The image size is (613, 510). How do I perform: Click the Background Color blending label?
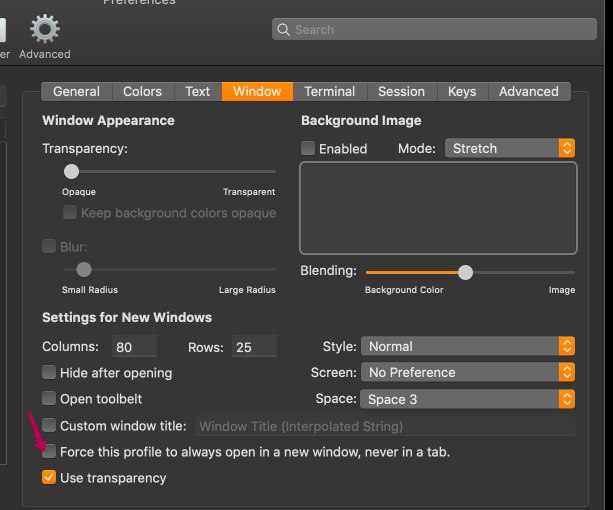tap(404, 290)
